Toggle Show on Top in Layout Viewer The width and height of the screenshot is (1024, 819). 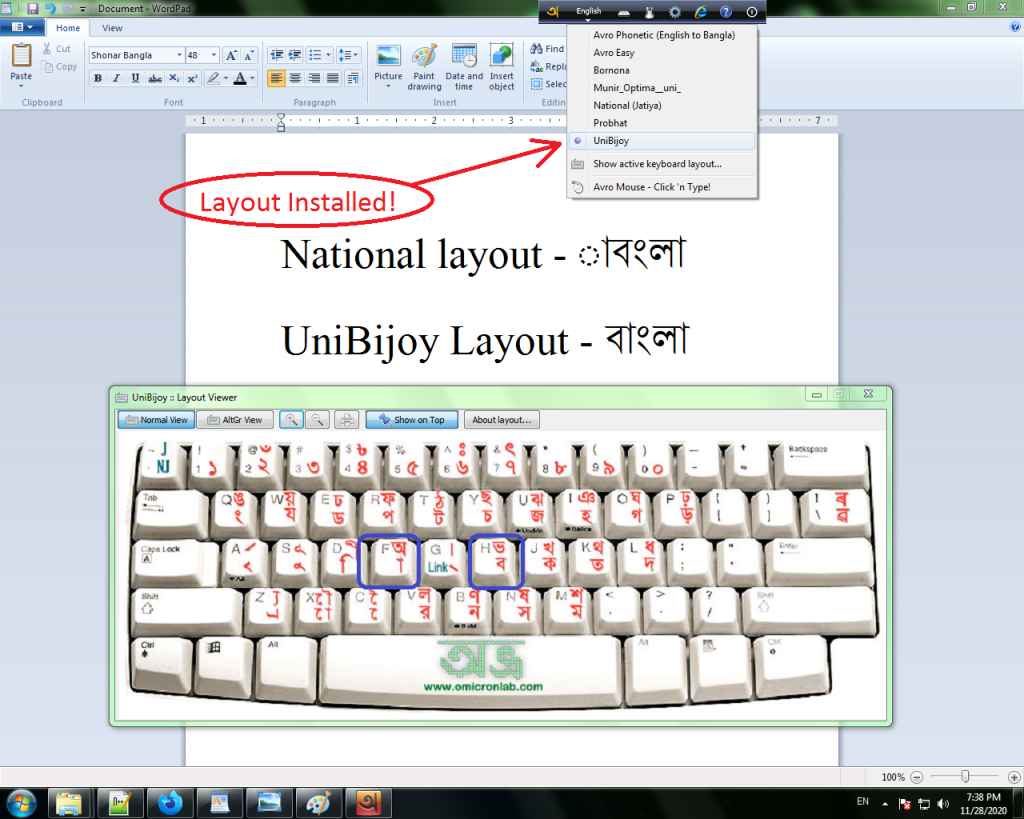[x=412, y=420]
